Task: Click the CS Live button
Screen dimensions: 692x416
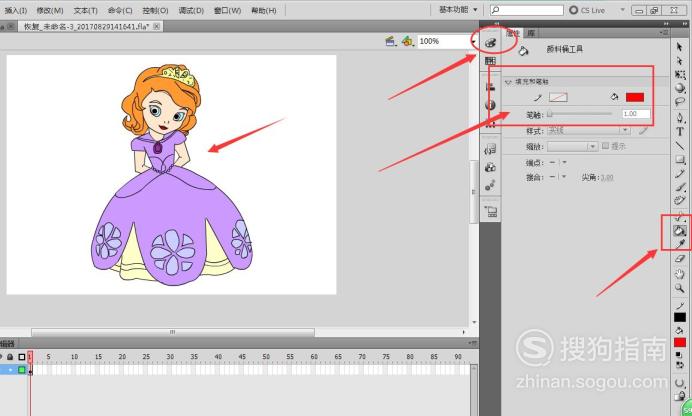Action: pyautogui.click(x=587, y=10)
